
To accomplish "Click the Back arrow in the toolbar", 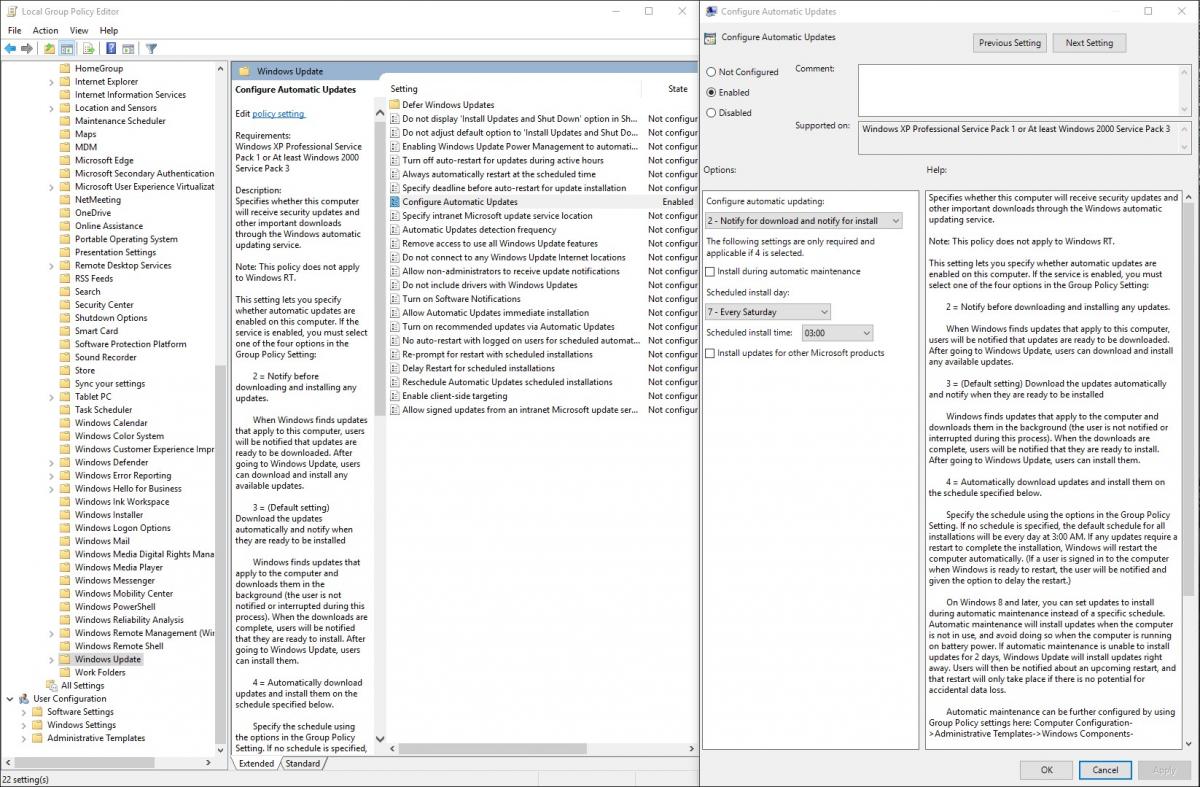I will 11,48.
